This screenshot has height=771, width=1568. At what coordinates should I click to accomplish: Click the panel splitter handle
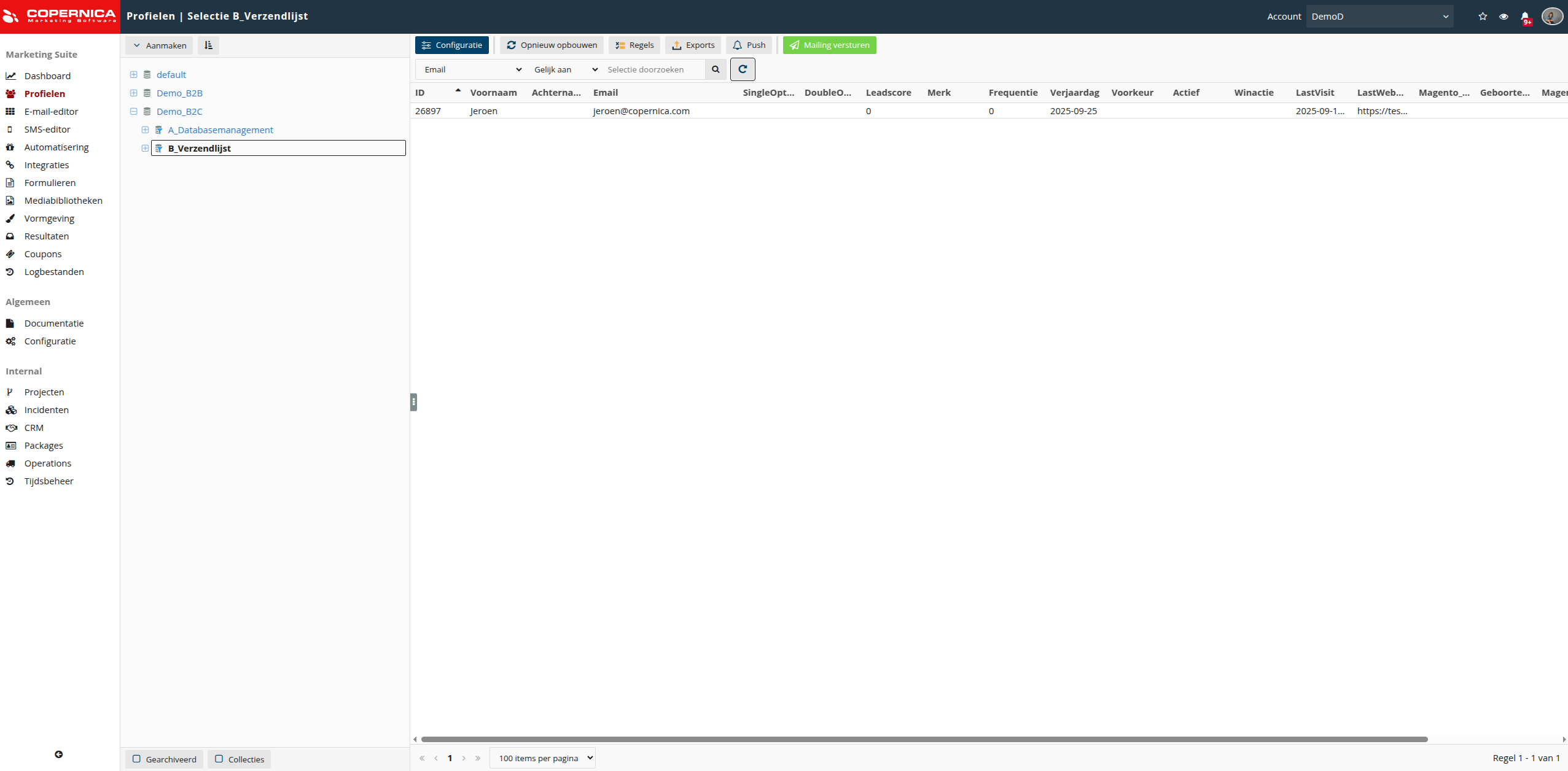tap(413, 402)
